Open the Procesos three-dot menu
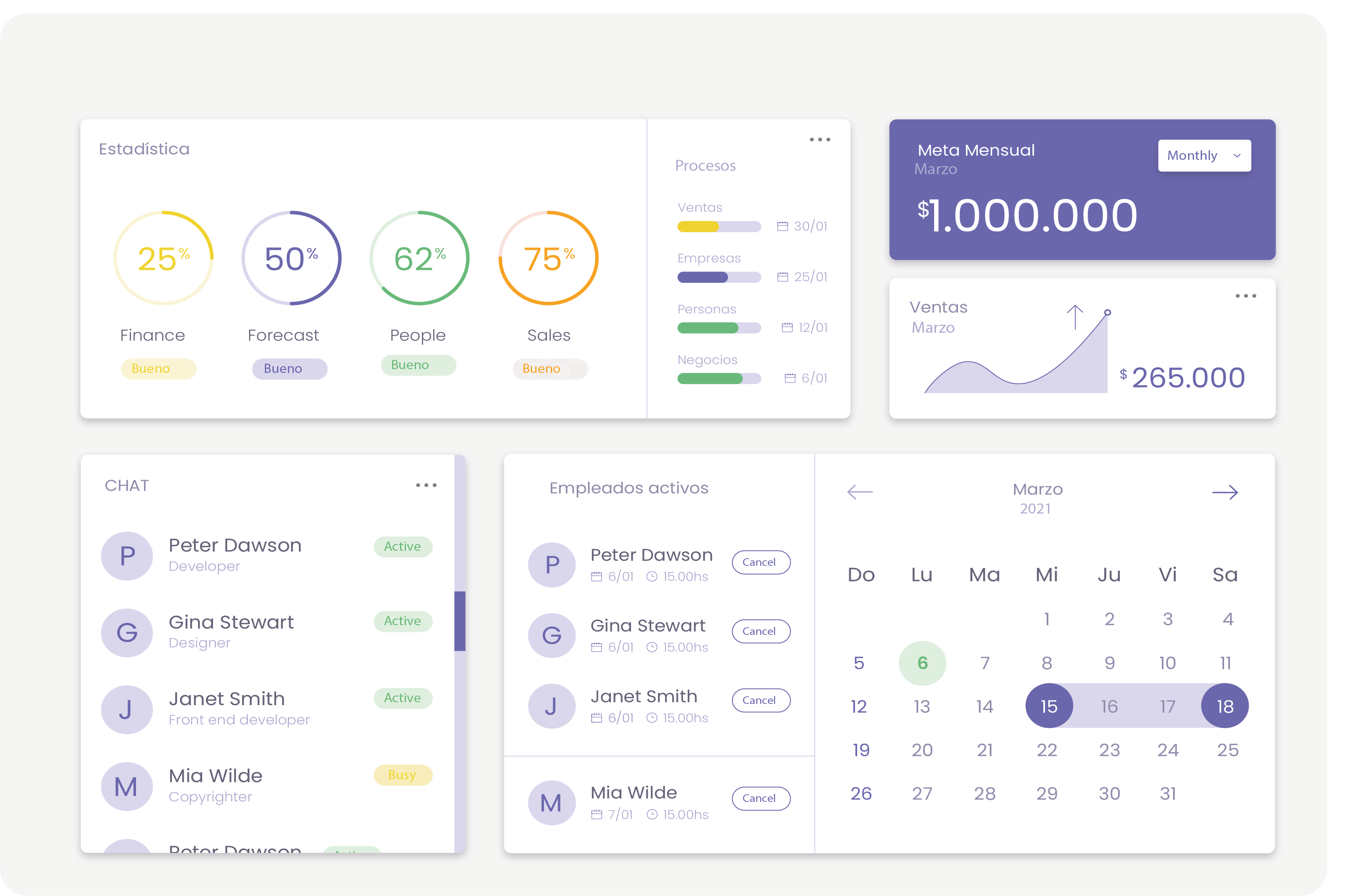This screenshot has width=1366, height=896. pyautogui.click(x=819, y=139)
